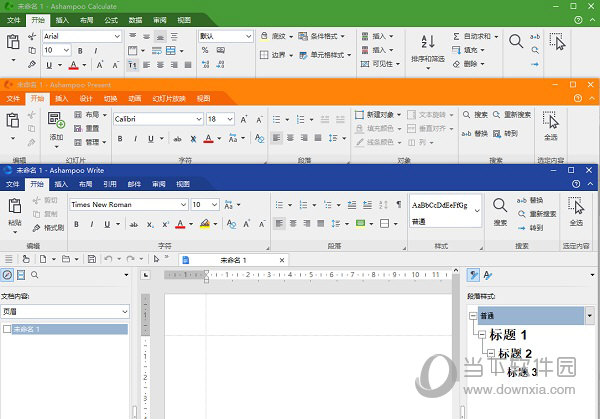
Task: Open number format dropdown in Calculate
Action: 248,36
